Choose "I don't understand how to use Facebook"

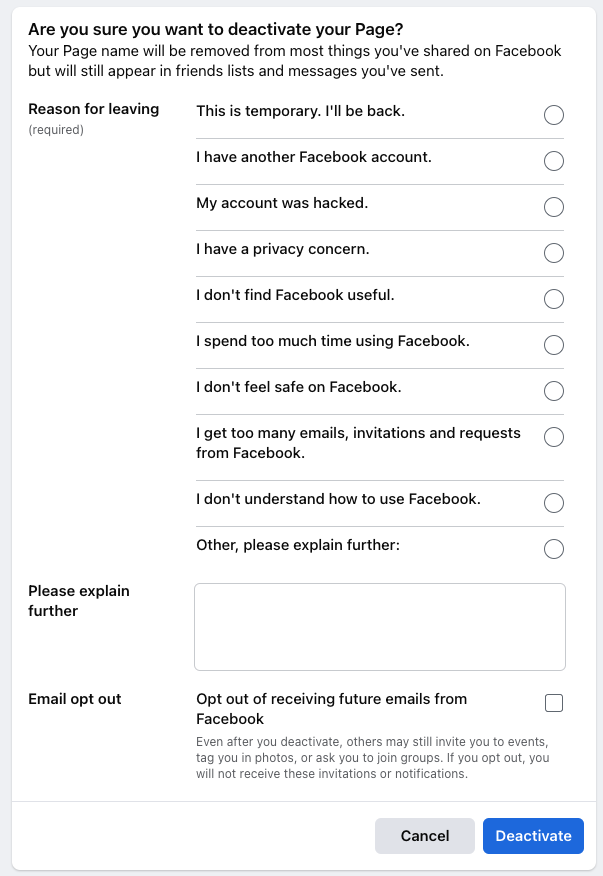[x=554, y=503]
